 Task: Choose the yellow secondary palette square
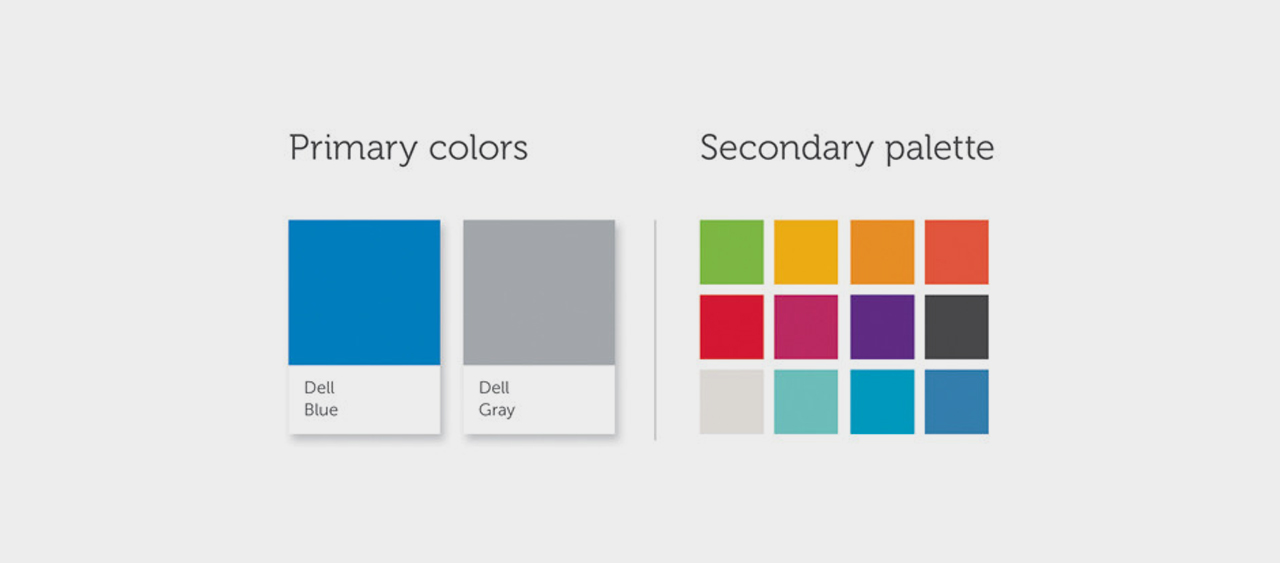[806, 252]
